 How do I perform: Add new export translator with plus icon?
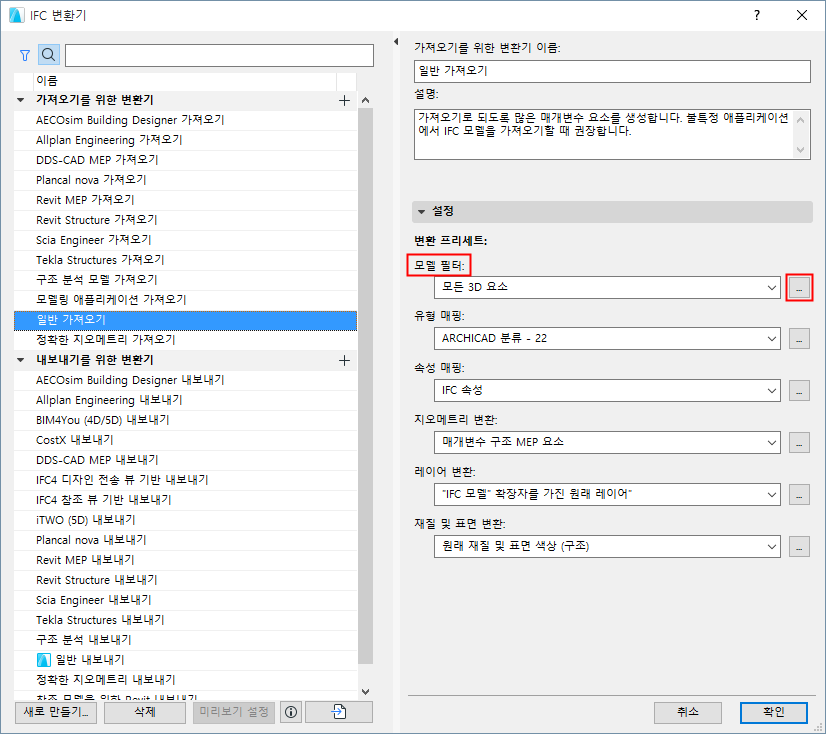pos(345,360)
